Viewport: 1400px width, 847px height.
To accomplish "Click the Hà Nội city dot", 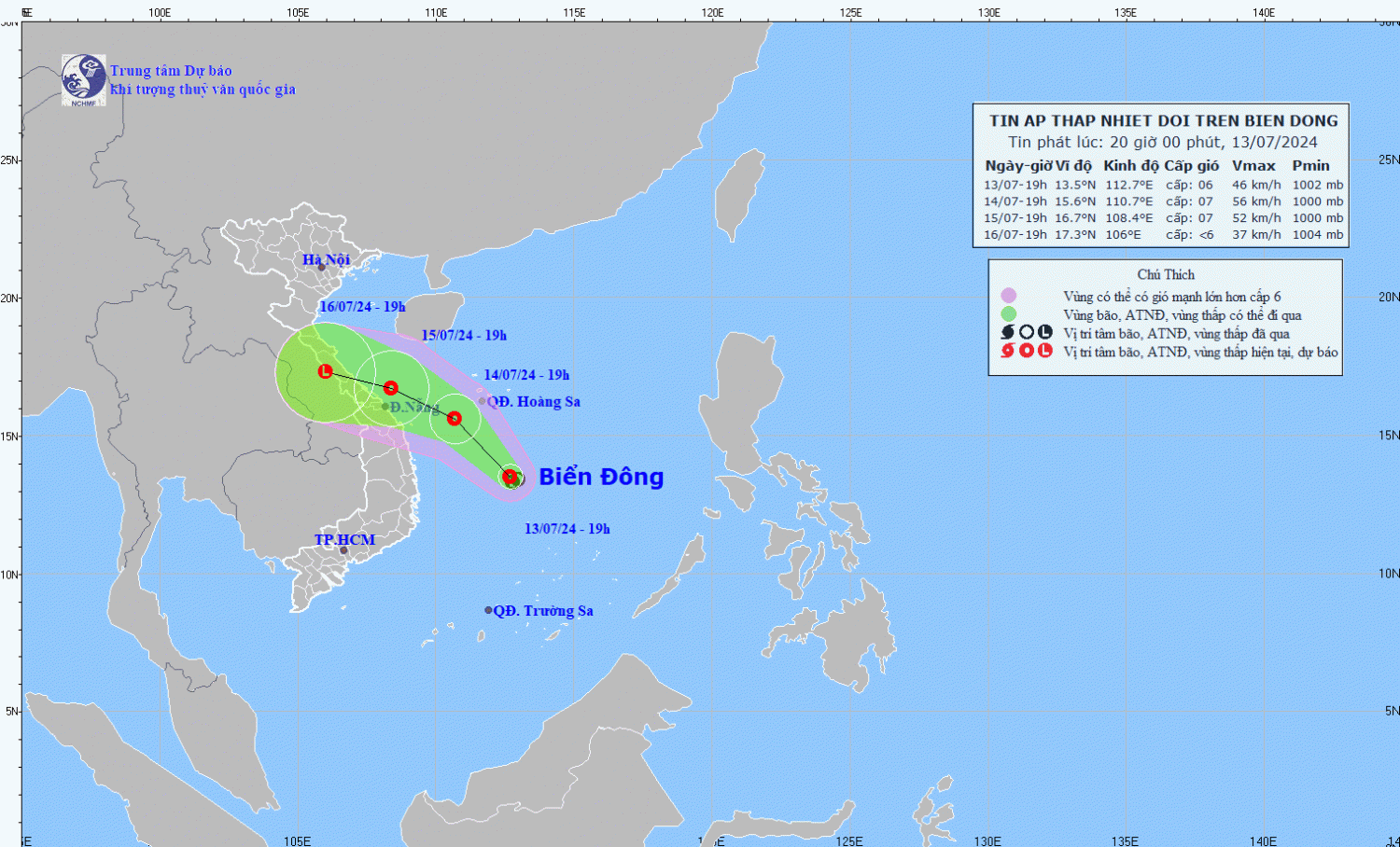I will [321, 268].
